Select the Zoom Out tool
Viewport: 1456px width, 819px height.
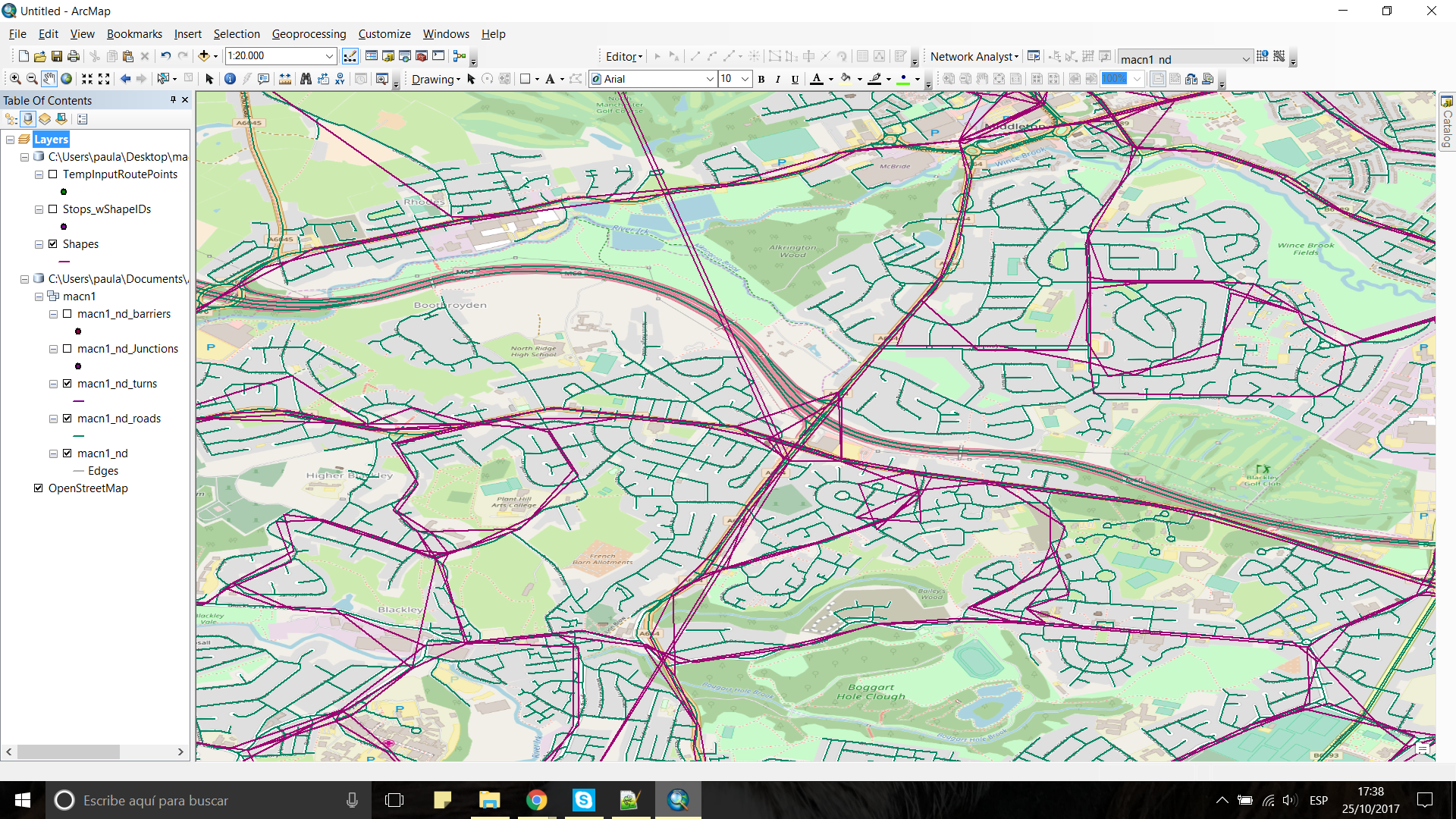point(32,79)
